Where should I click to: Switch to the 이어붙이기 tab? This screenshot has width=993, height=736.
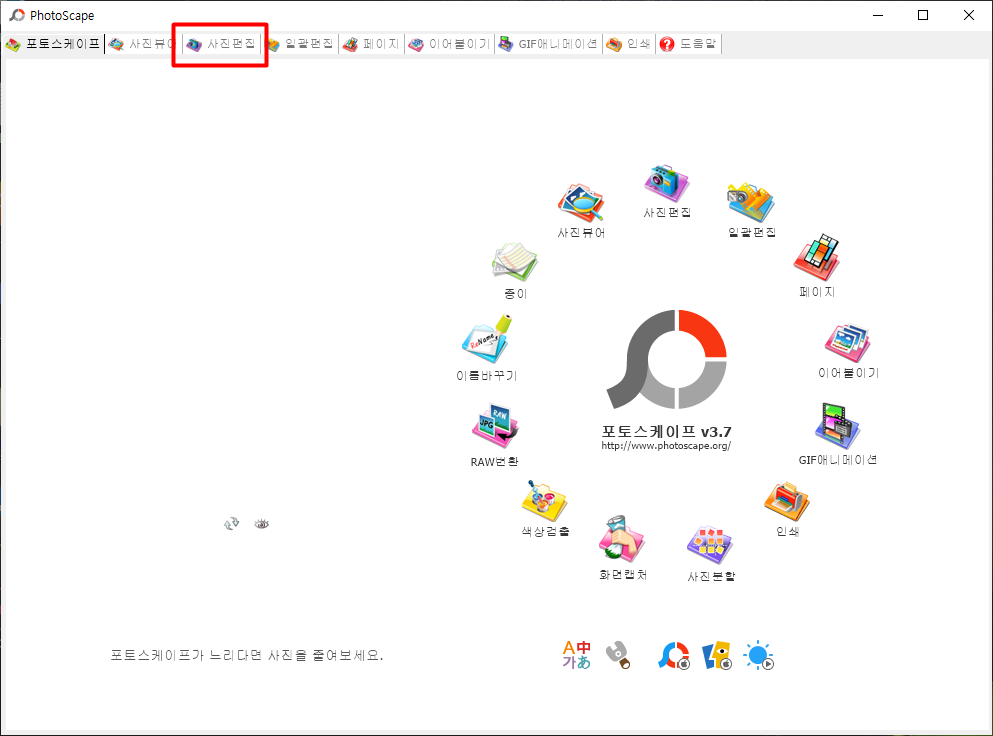tap(450, 44)
